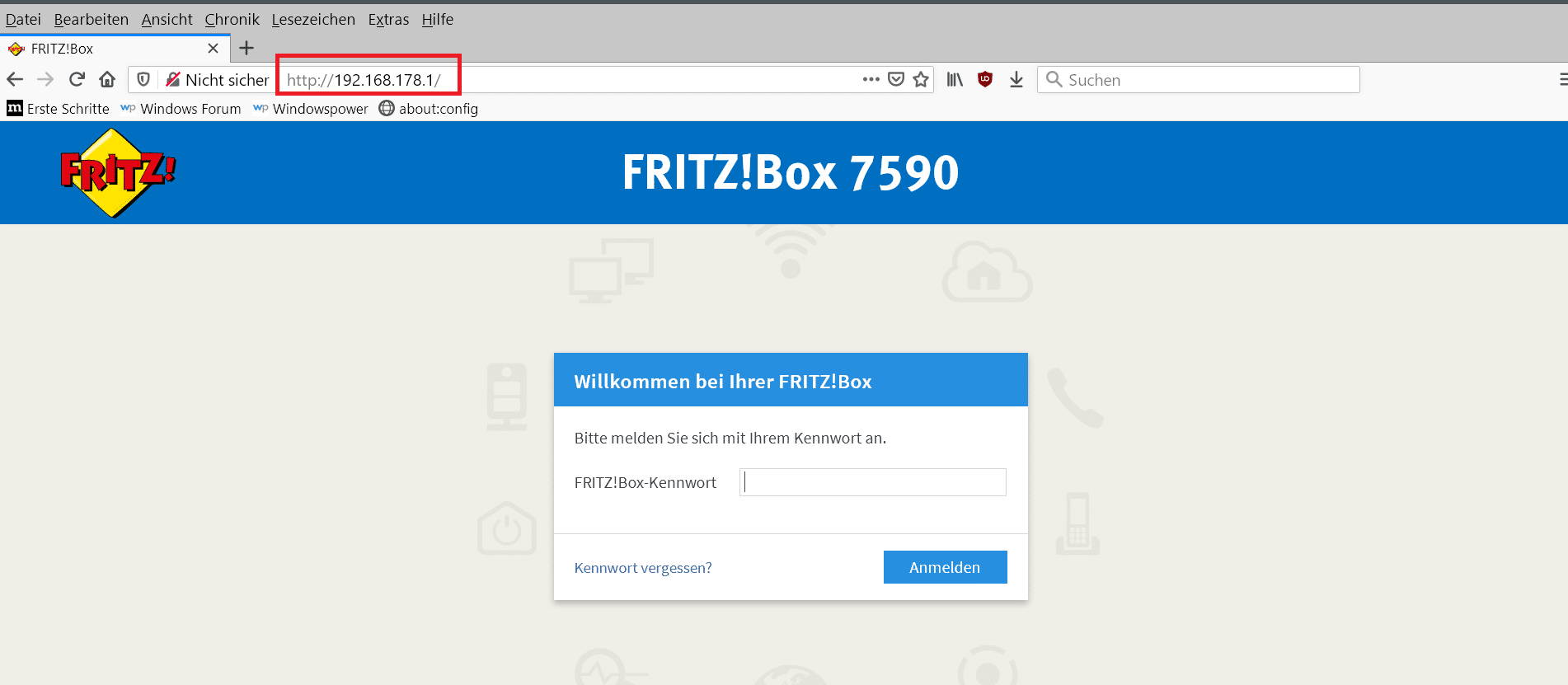The image size is (1568, 685).
Task: Open a new tab with plus button
Action: (246, 48)
